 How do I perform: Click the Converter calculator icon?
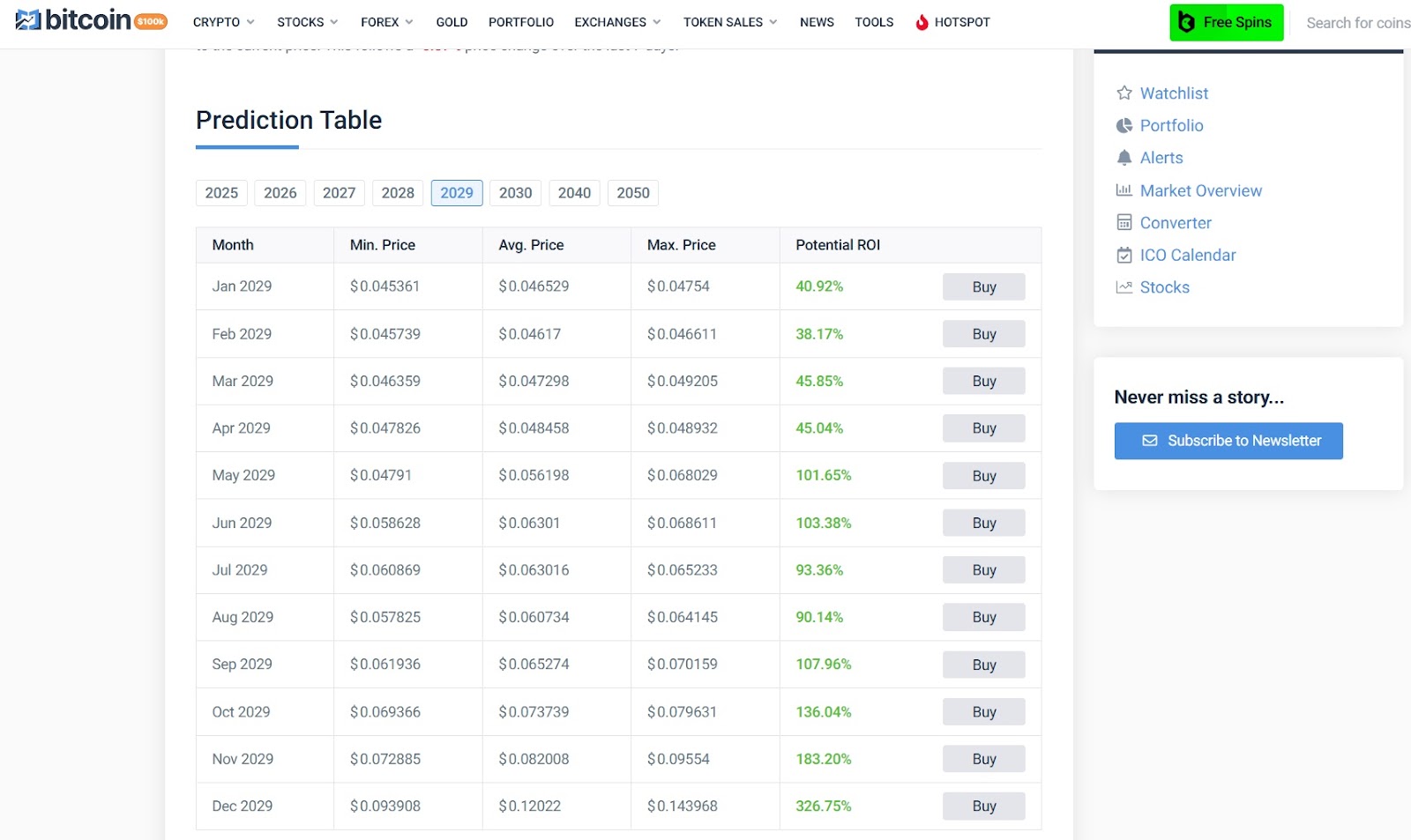tap(1124, 223)
